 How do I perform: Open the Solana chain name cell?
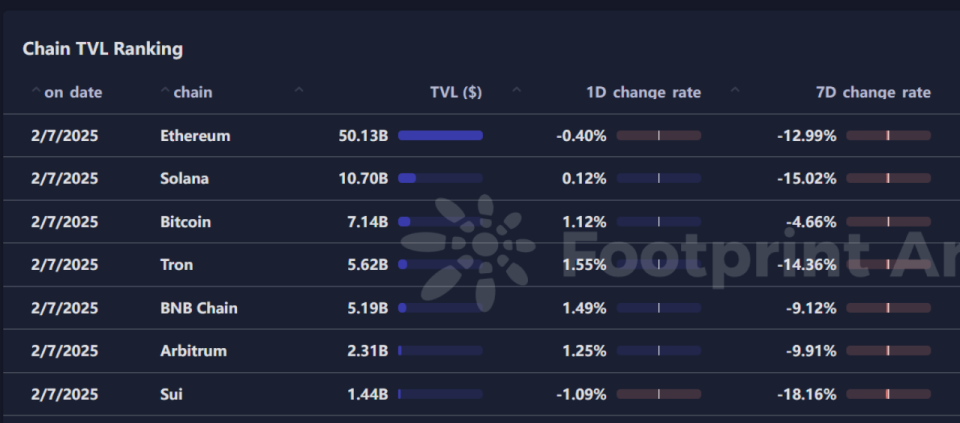(185, 178)
